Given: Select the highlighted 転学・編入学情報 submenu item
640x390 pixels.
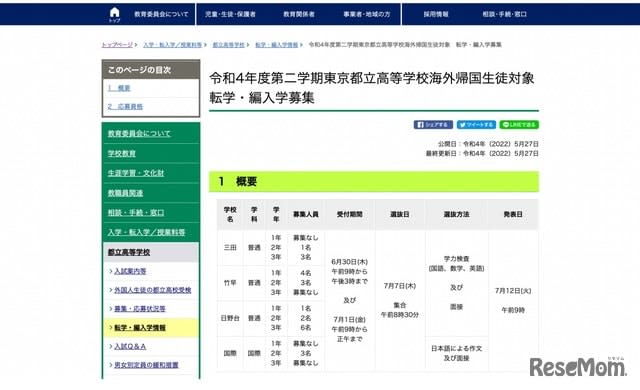Looking at the screenshot, I should pos(151,328).
